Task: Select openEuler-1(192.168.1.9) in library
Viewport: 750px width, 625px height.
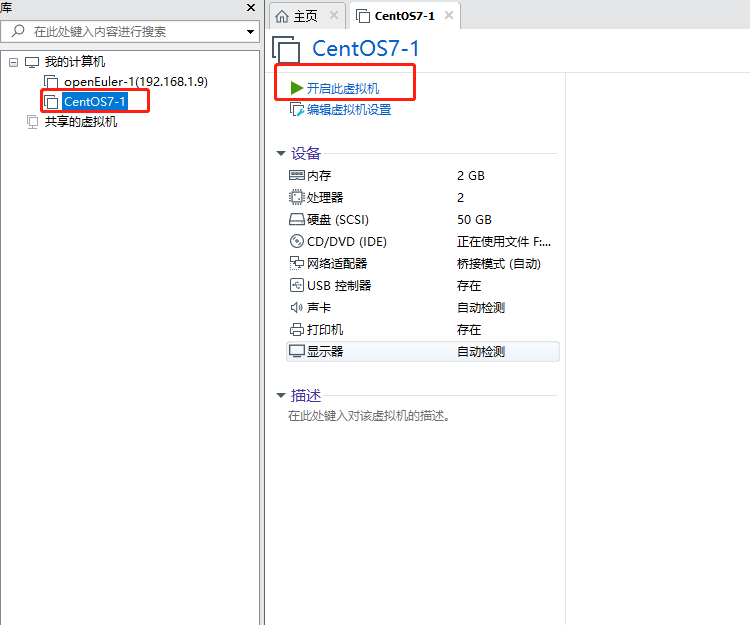Action: coord(136,82)
